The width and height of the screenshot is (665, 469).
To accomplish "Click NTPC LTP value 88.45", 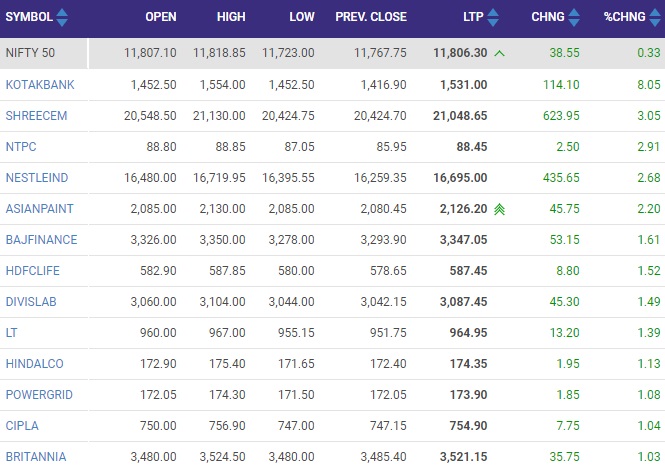I will point(472,147).
